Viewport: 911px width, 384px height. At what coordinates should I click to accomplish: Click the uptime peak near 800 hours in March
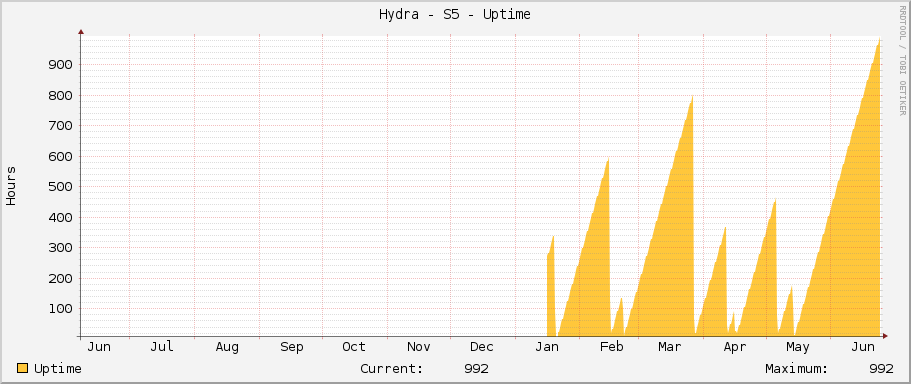(x=692, y=98)
